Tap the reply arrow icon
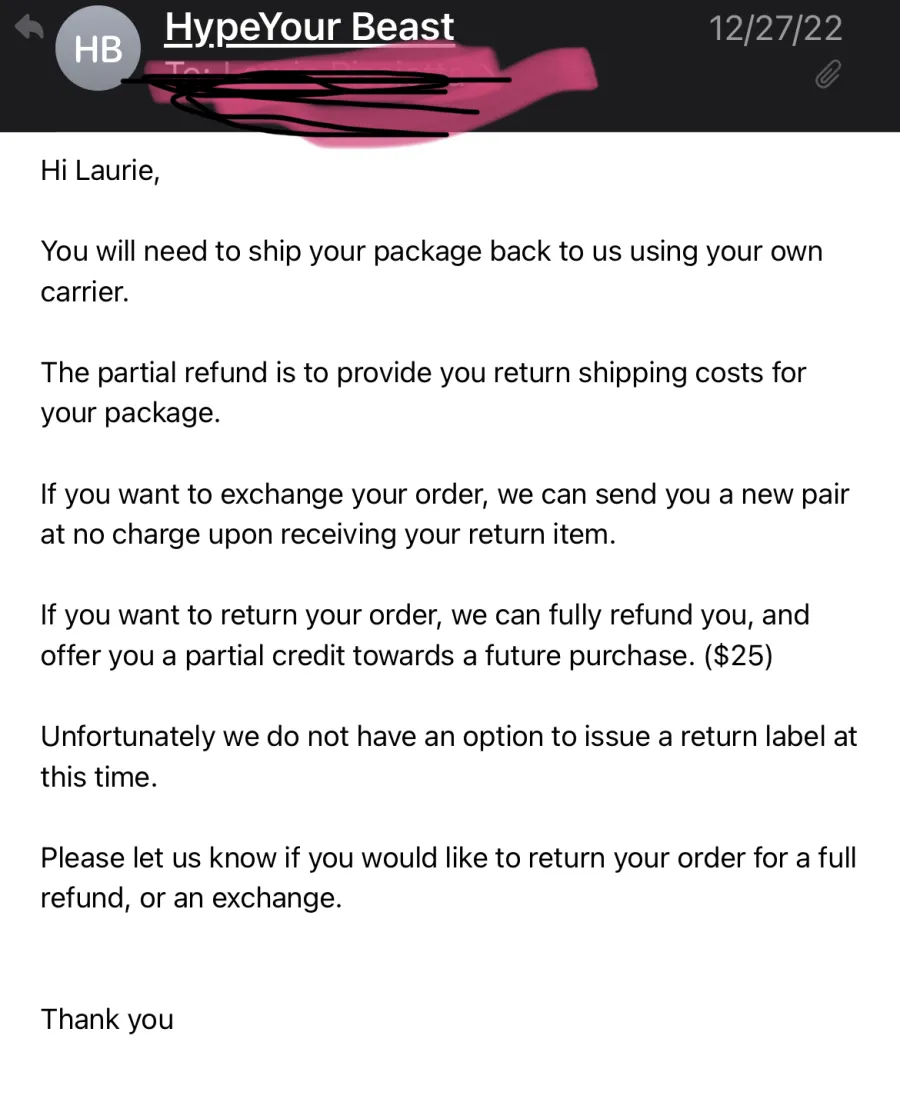Viewport: 900px width, 1112px height. click(x=30, y=28)
